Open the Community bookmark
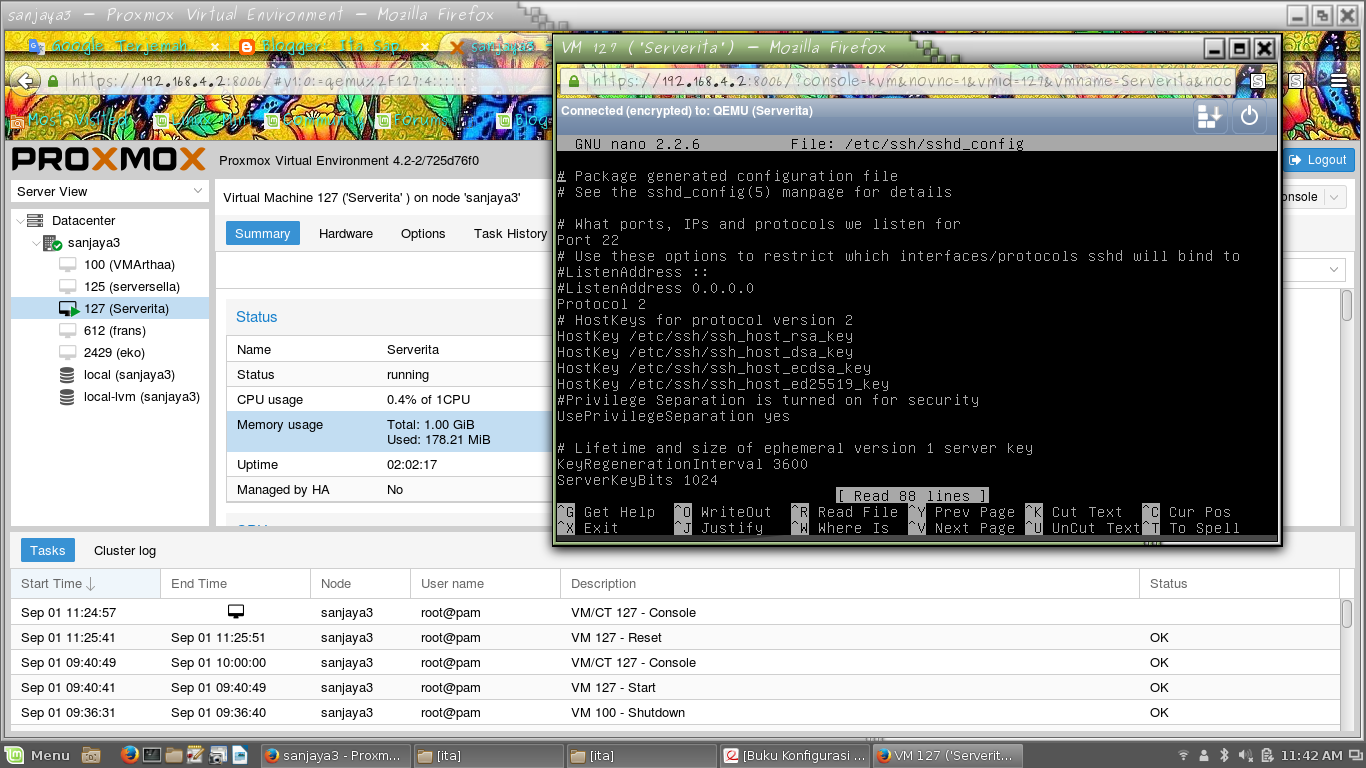1366x768 pixels. point(313,120)
